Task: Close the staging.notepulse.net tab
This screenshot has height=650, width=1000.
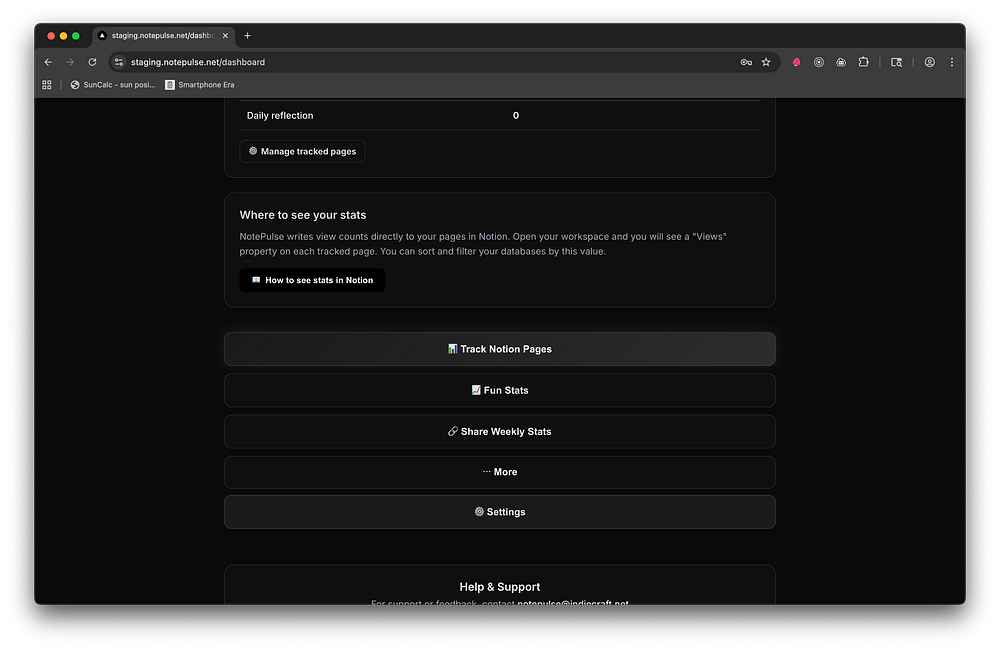Action: click(225, 36)
